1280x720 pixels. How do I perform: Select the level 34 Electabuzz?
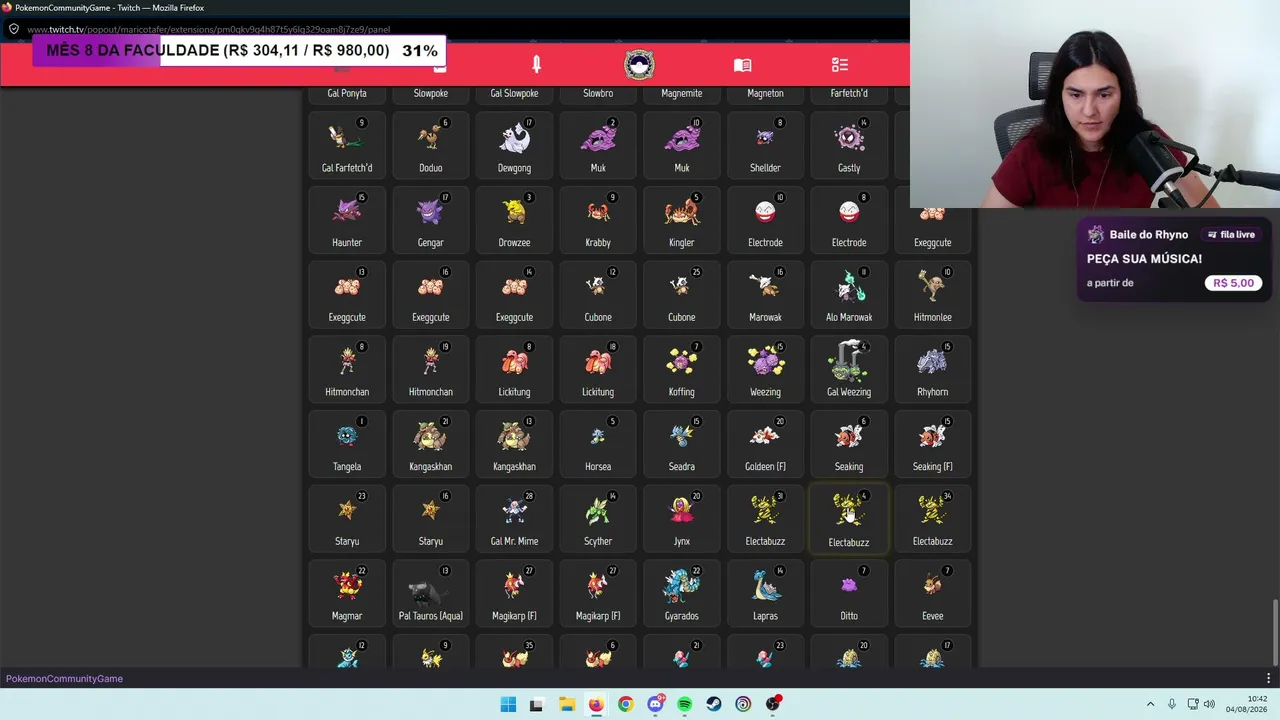click(x=932, y=519)
